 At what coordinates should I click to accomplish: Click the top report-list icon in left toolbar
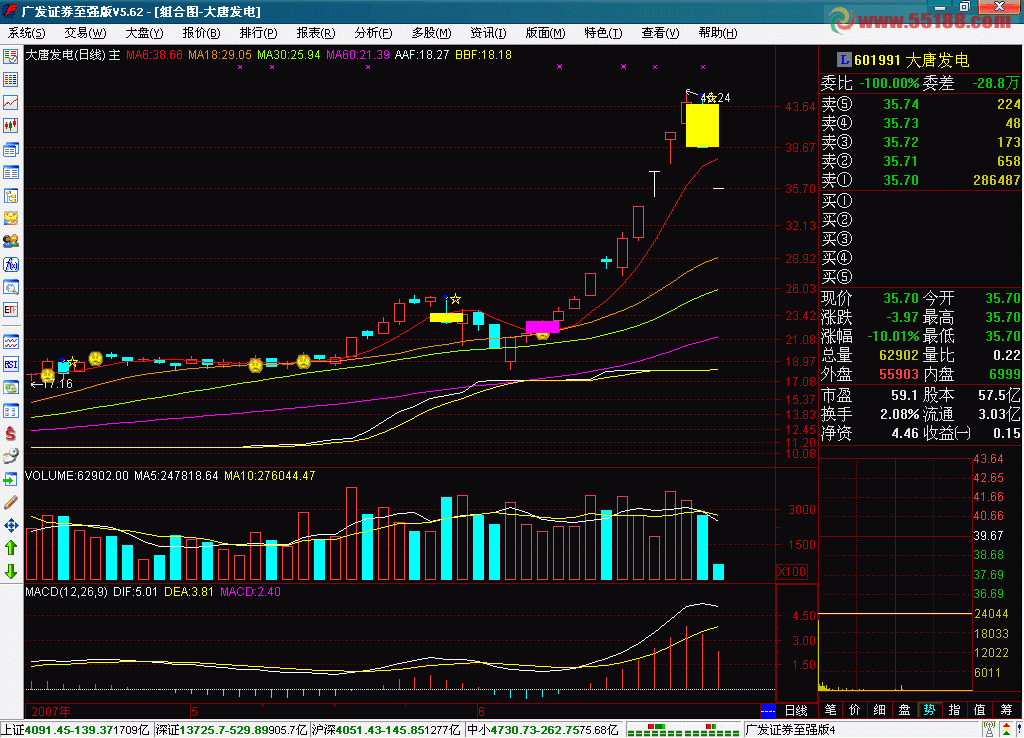tap(10, 56)
